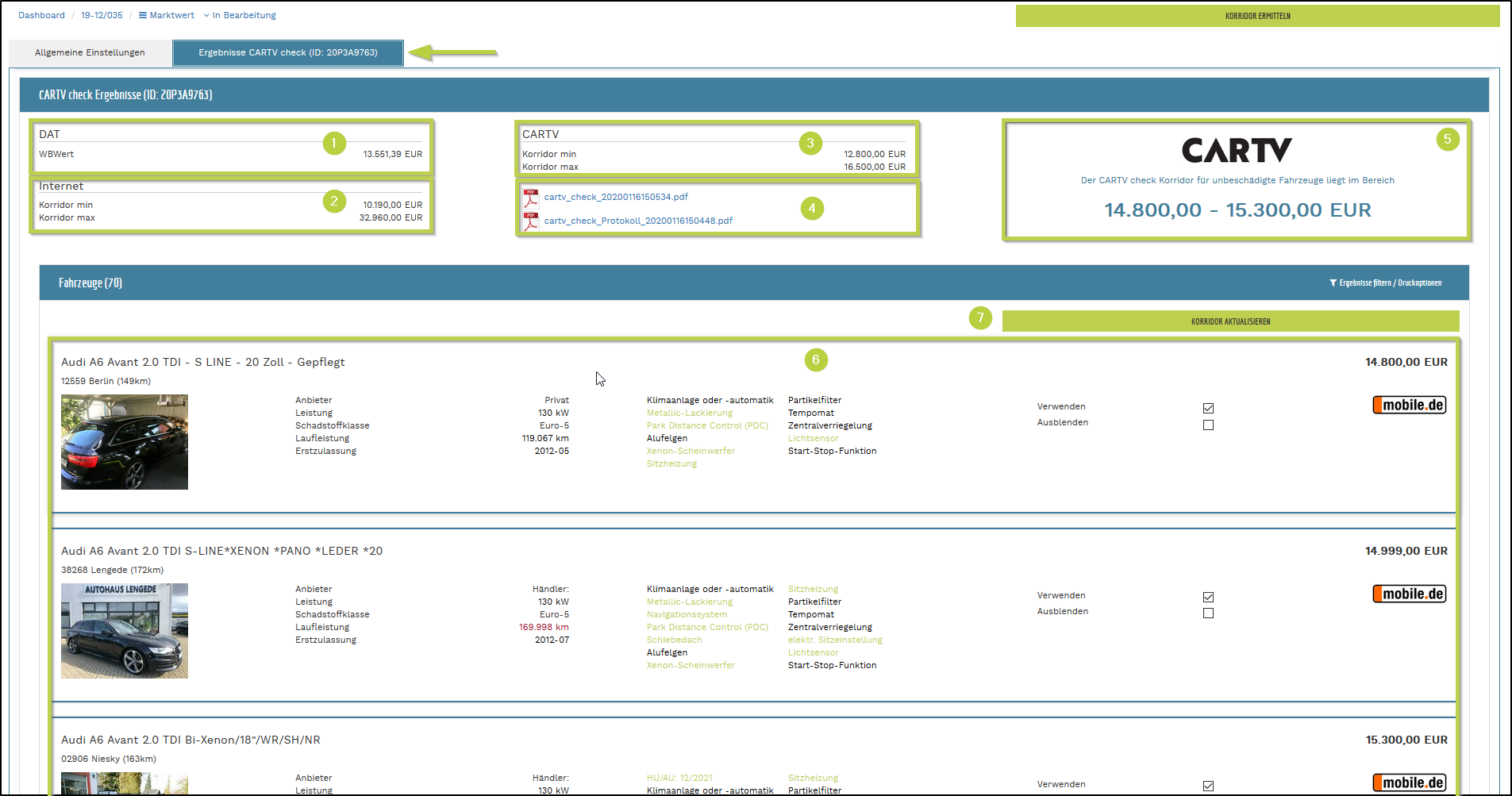Viewport: 1512px width, 796px height.
Task: Click the CARTV logo in the corridor box
Action: pyautogui.click(x=1237, y=151)
